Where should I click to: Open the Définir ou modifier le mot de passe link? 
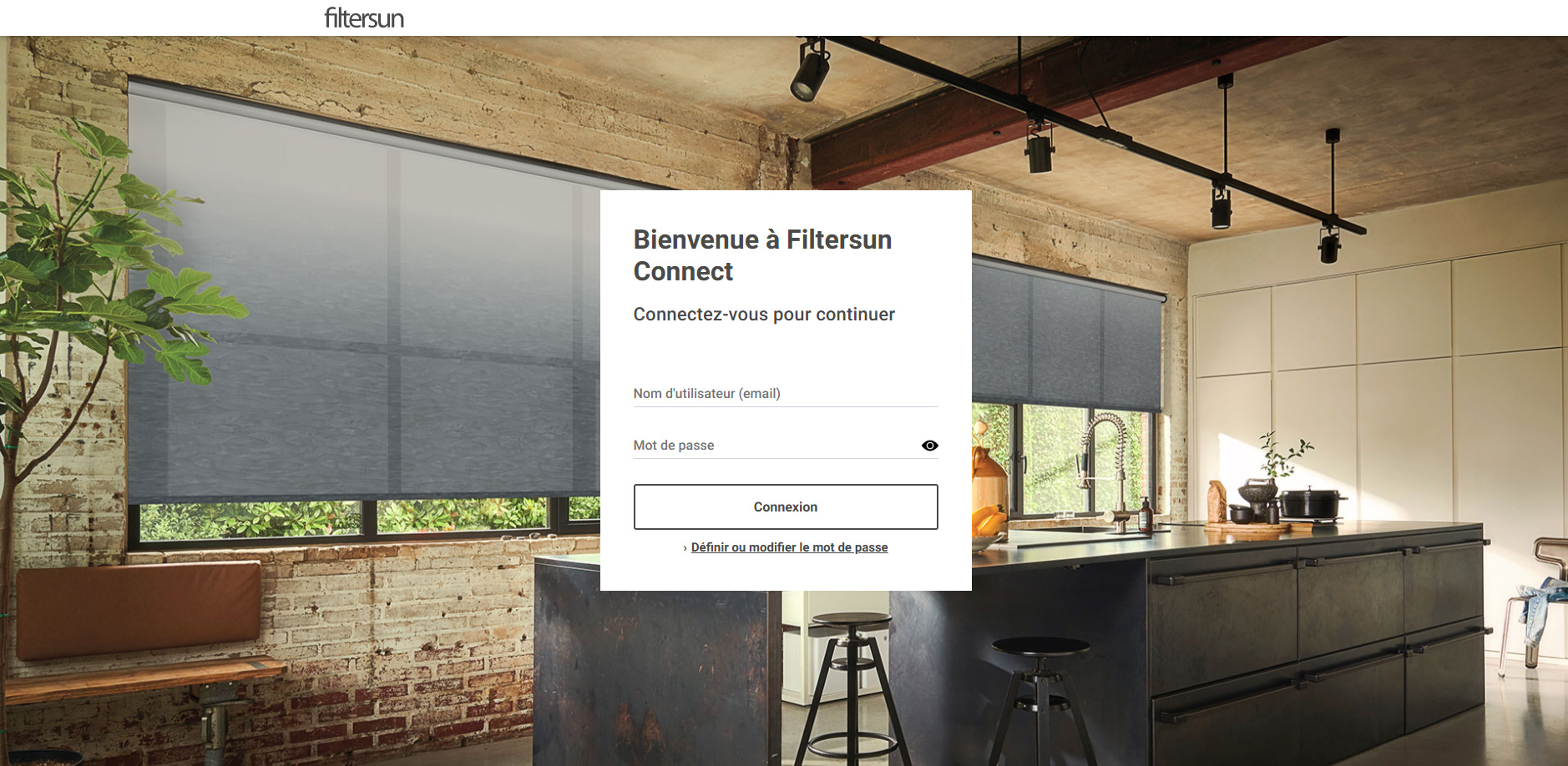(x=789, y=547)
